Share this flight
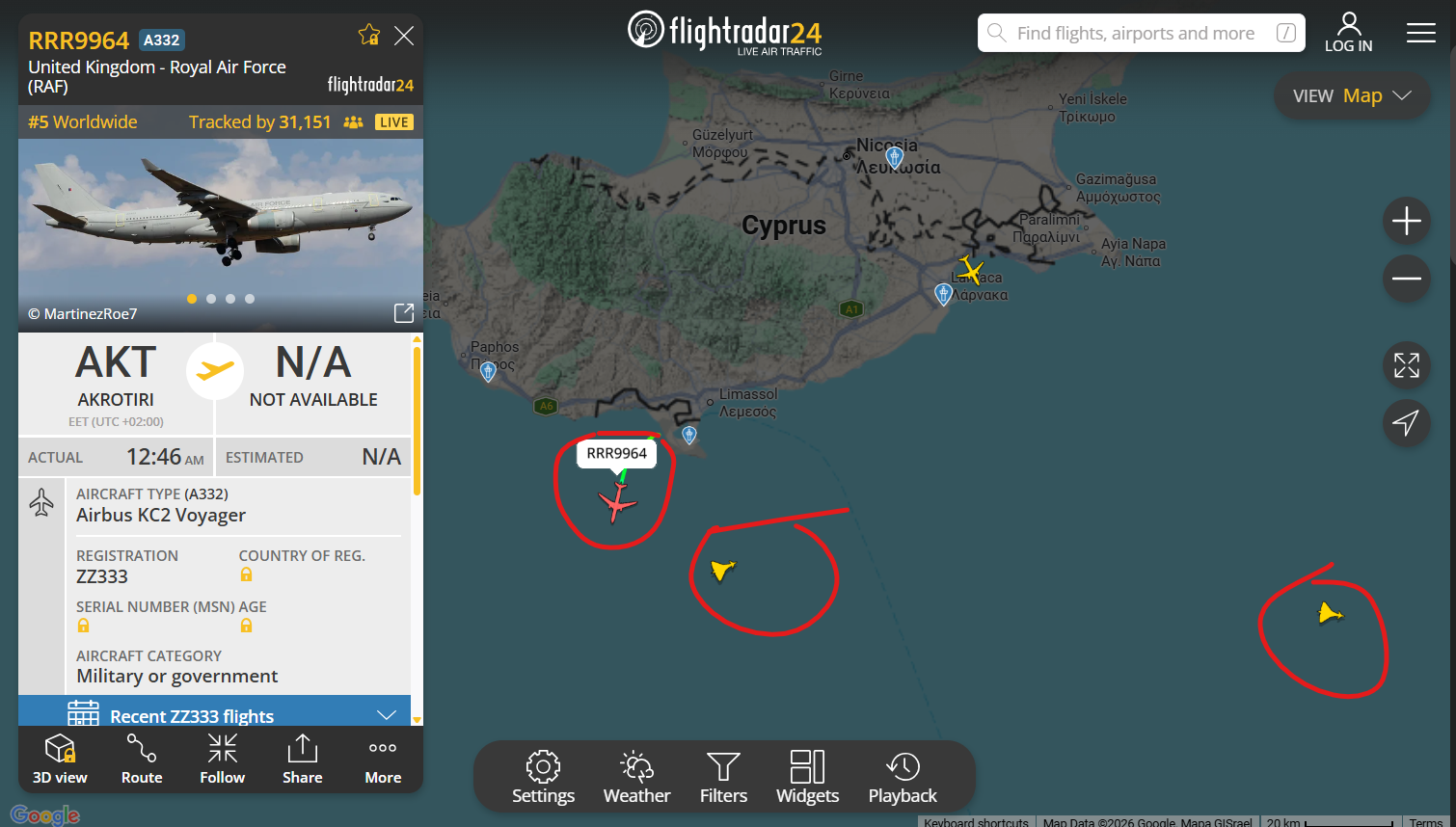This screenshot has width=1456, height=827. (302, 760)
